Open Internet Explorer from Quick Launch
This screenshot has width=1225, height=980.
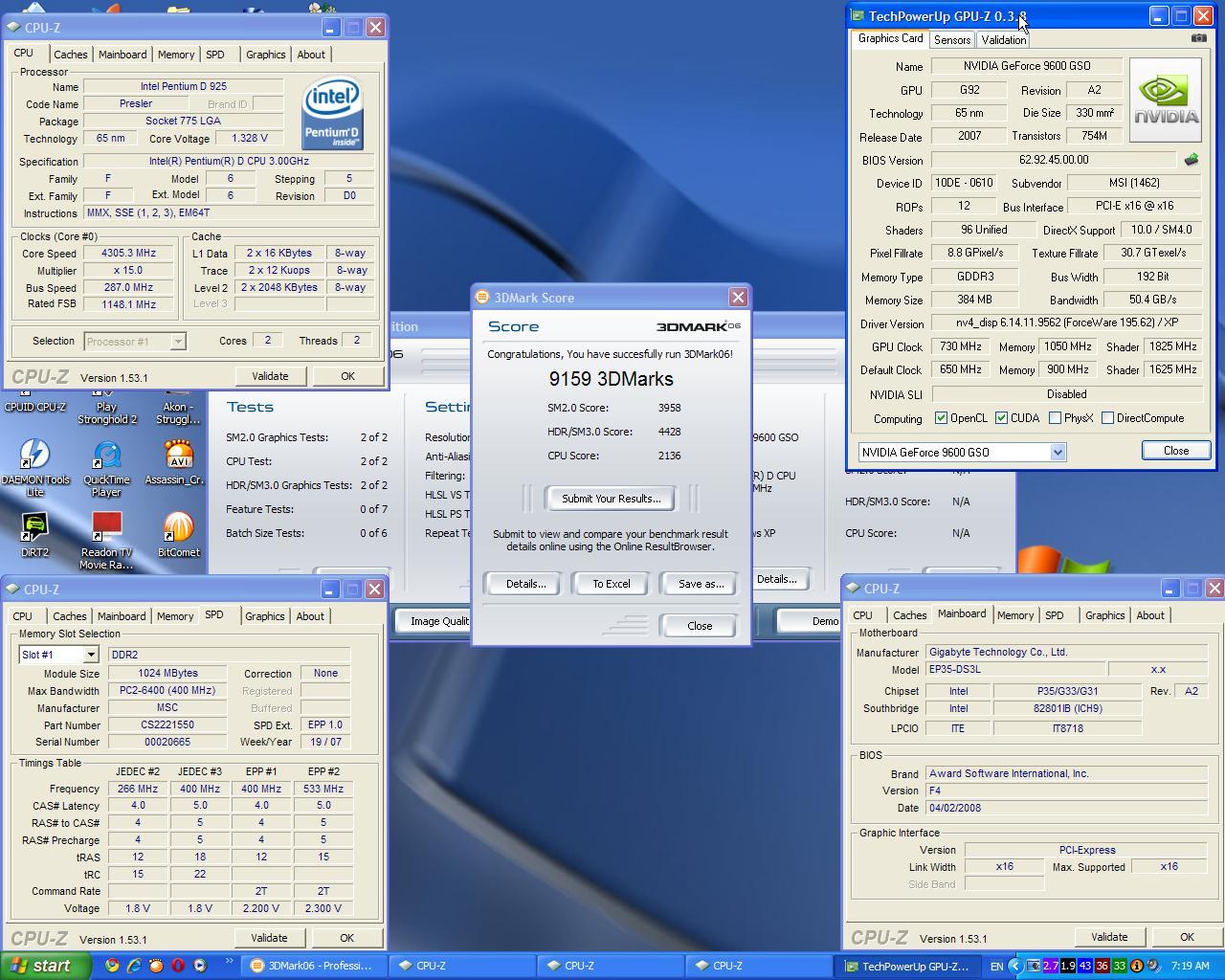[x=134, y=966]
